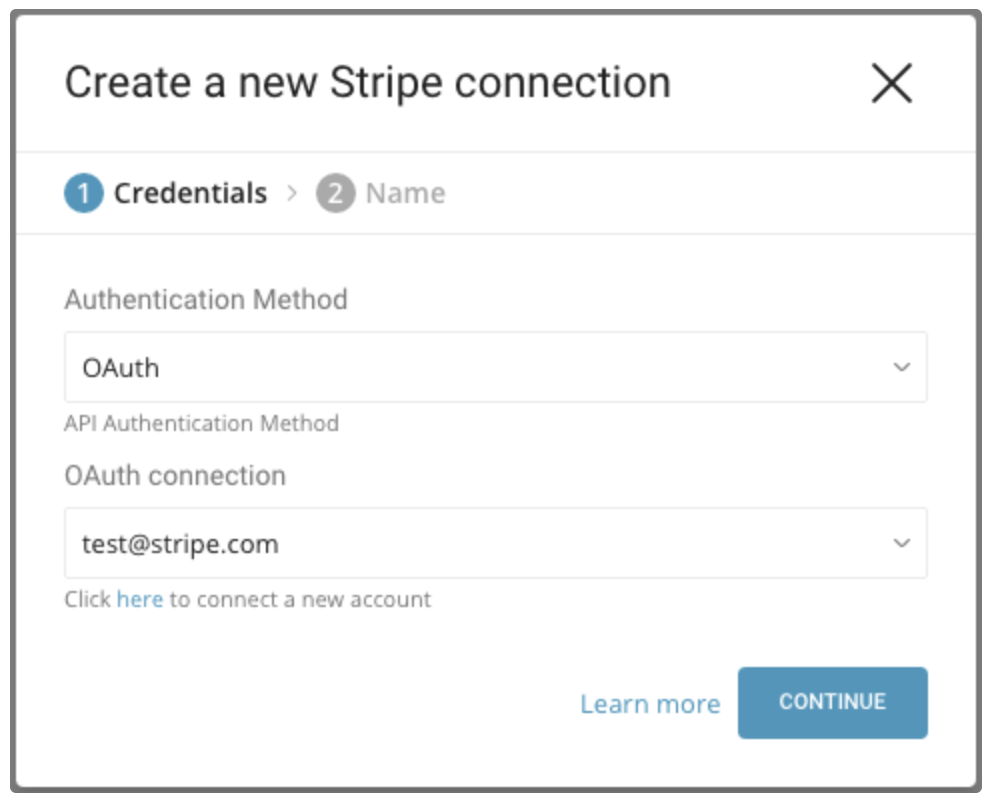
Task: Click the "Create a new Stripe connection" title
Action: click(367, 83)
